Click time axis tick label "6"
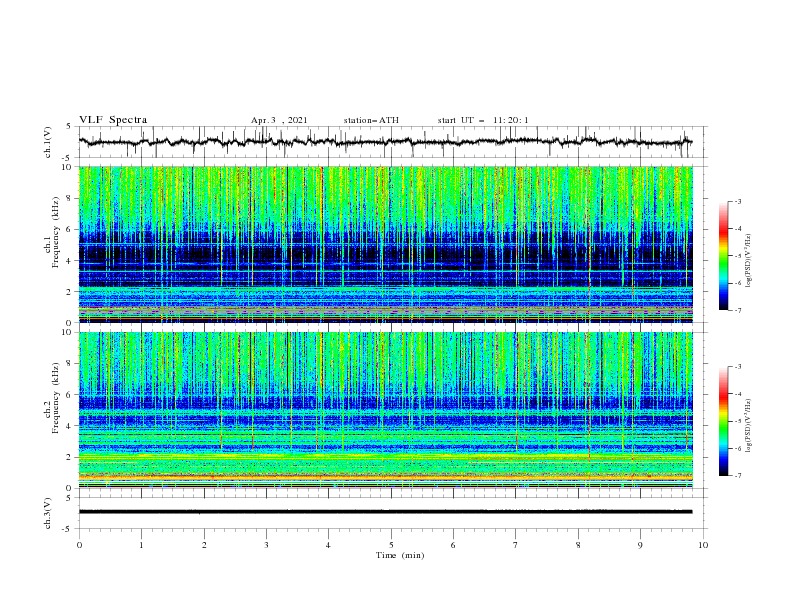This screenshot has height=612, width=792. pyautogui.click(x=453, y=545)
